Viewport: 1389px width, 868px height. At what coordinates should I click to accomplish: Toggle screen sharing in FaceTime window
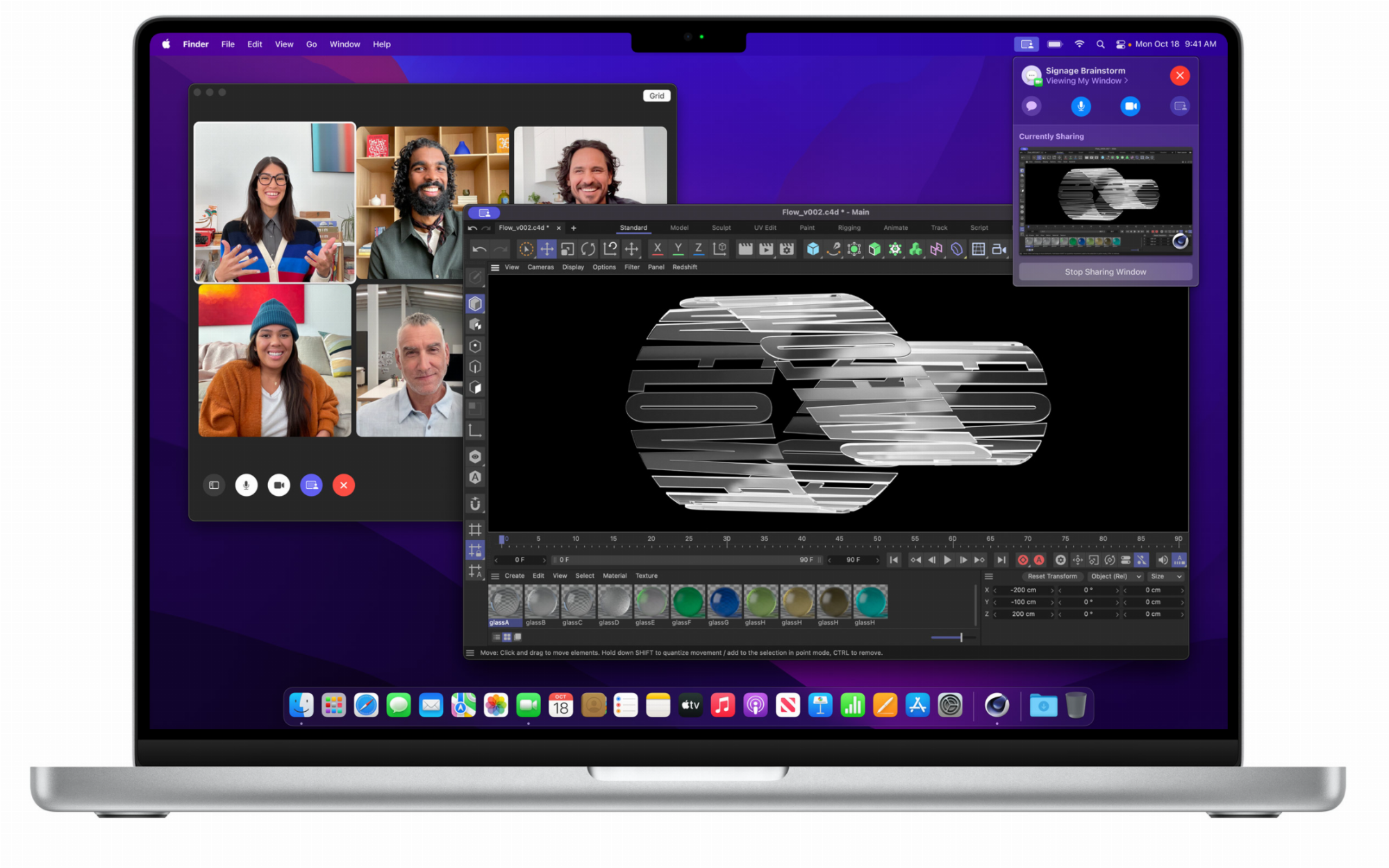[311, 485]
